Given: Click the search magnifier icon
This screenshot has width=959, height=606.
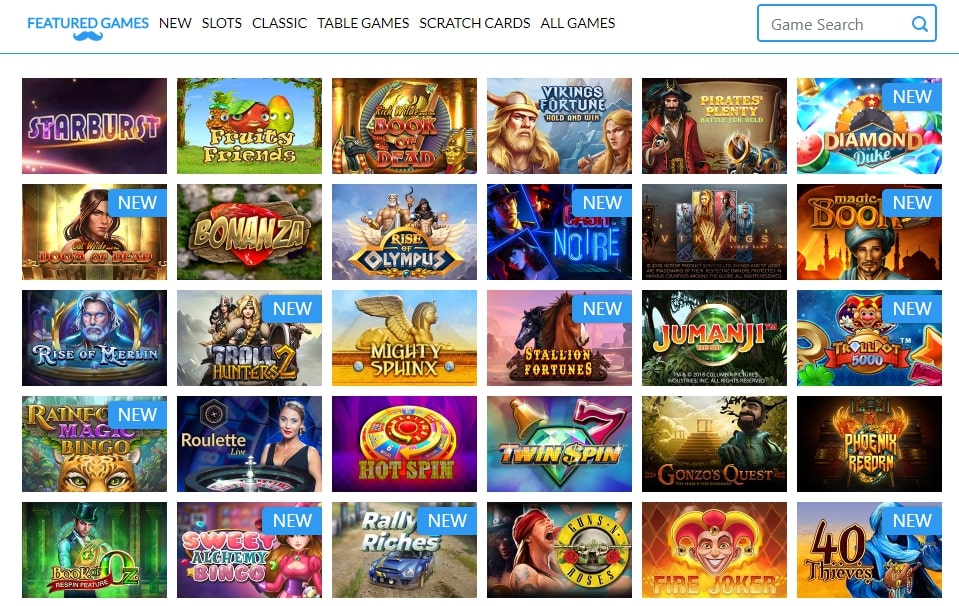Looking at the screenshot, I should click(x=919, y=24).
